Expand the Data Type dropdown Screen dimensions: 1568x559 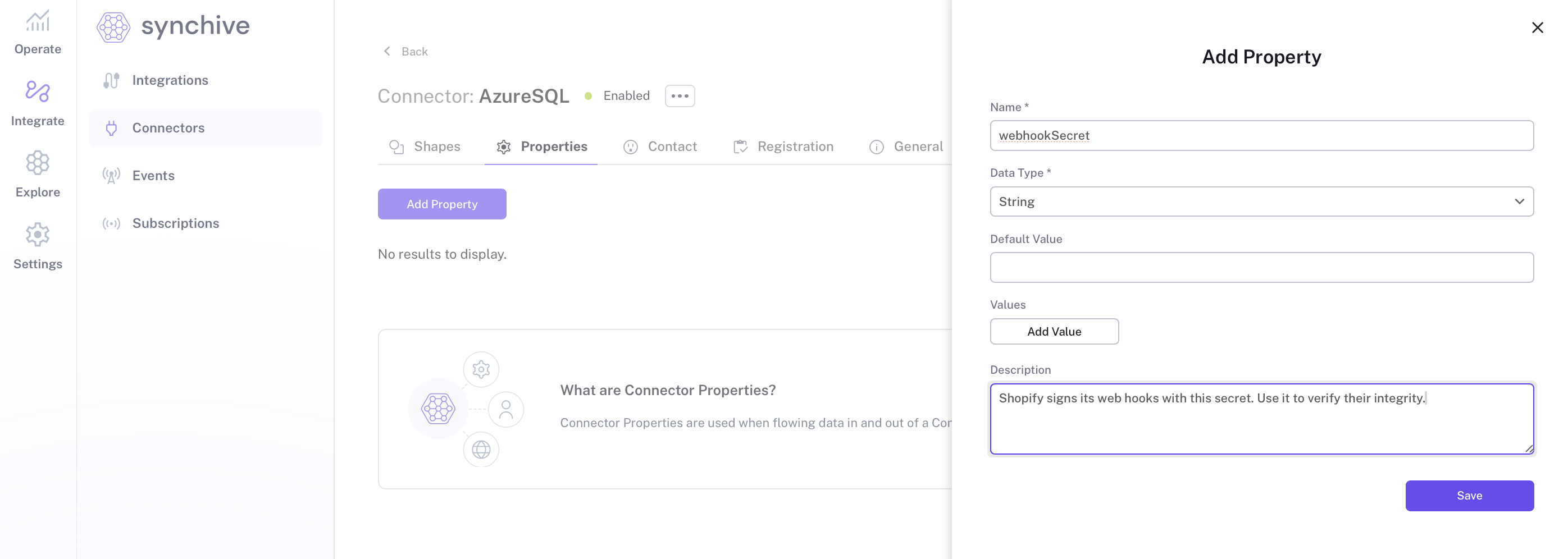point(1261,202)
